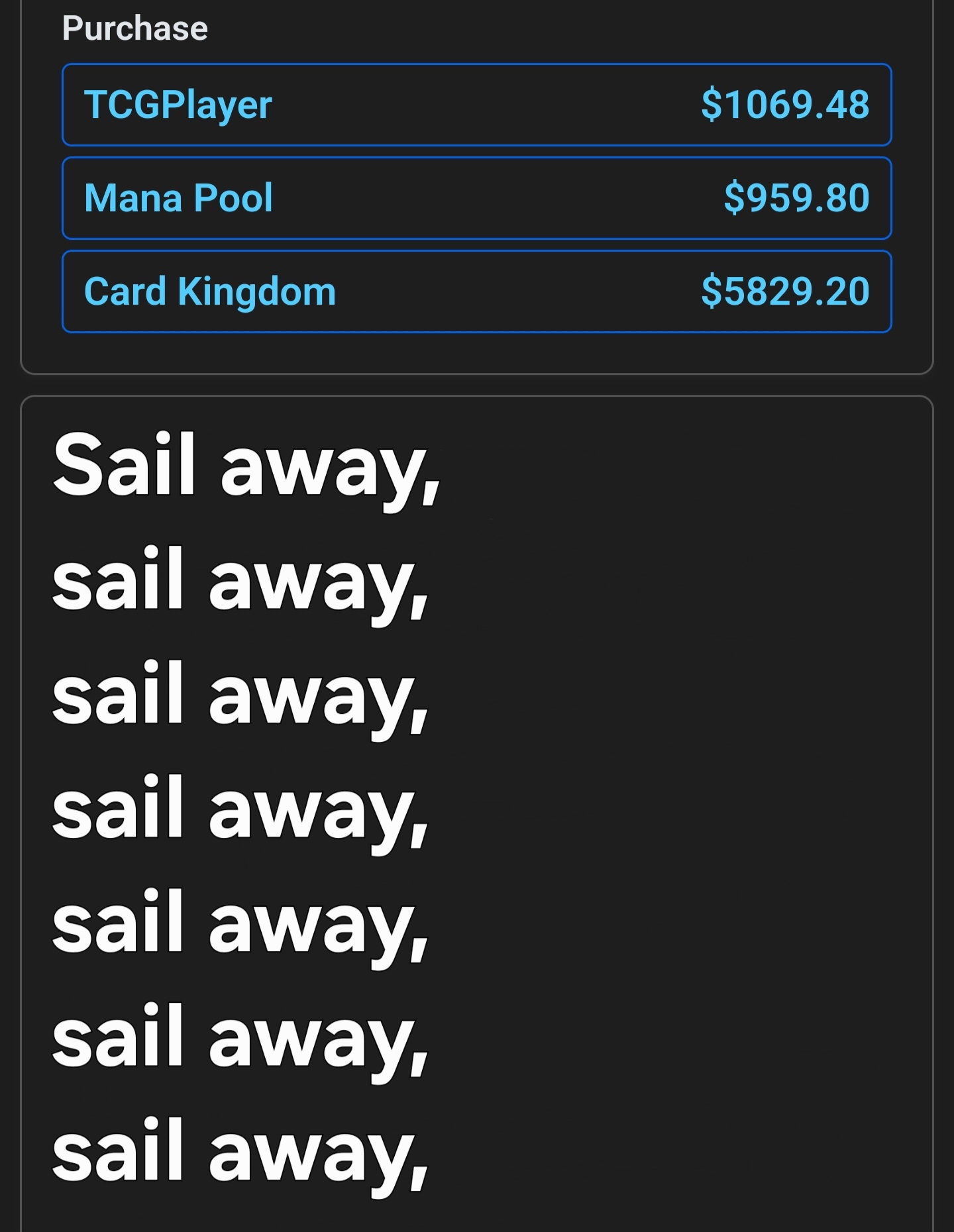Click the $5829.20 Card Kingdom price
Image resolution: width=954 pixels, height=1232 pixels.
[785, 291]
